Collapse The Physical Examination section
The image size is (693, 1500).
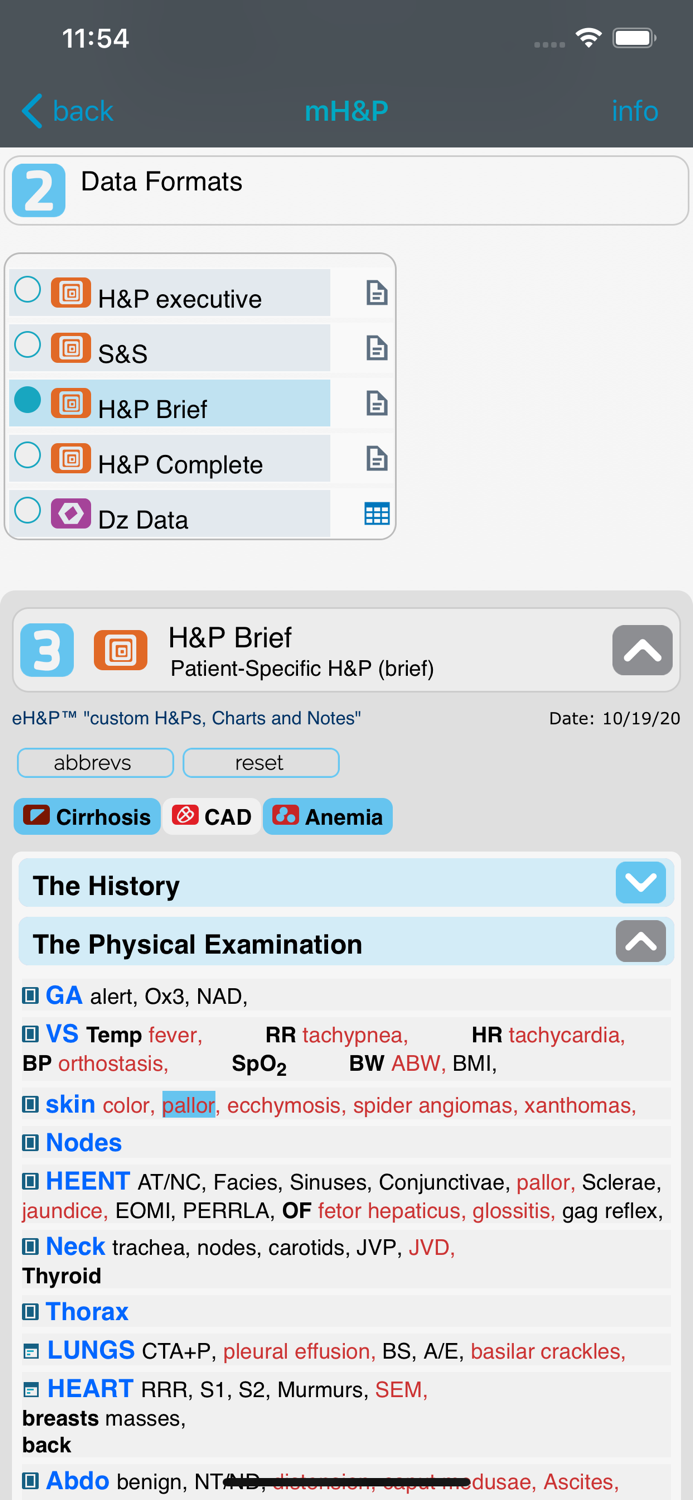641,941
